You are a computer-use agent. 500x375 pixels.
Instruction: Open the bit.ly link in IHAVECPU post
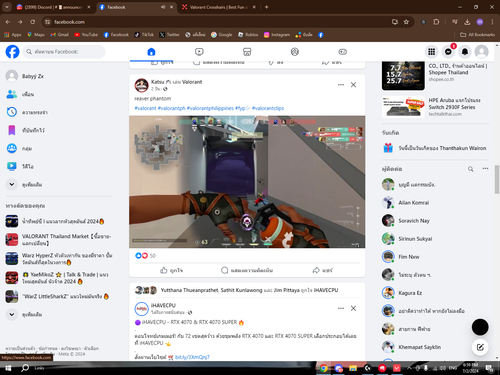click(192, 357)
